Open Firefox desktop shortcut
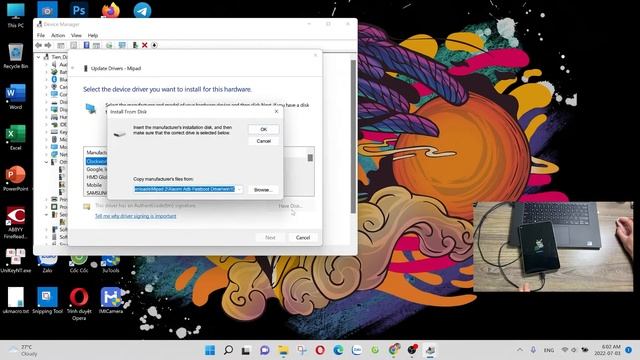 coord(111,10)
